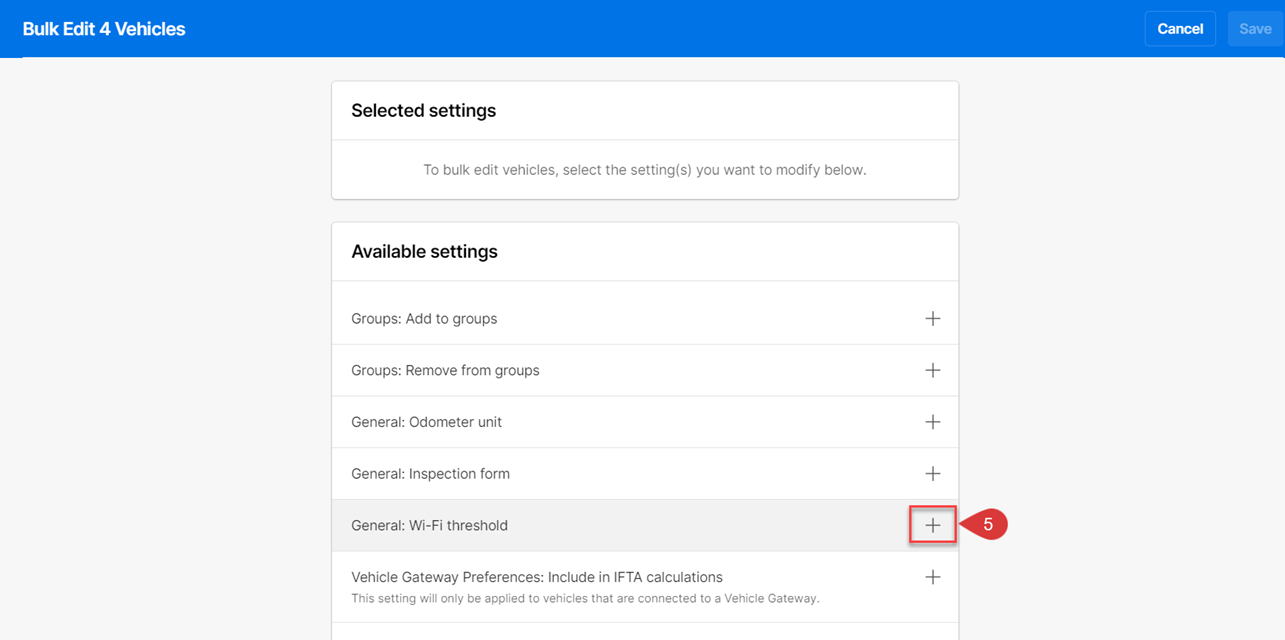Click the plus icon for Add to groups

tap(932, 318)
